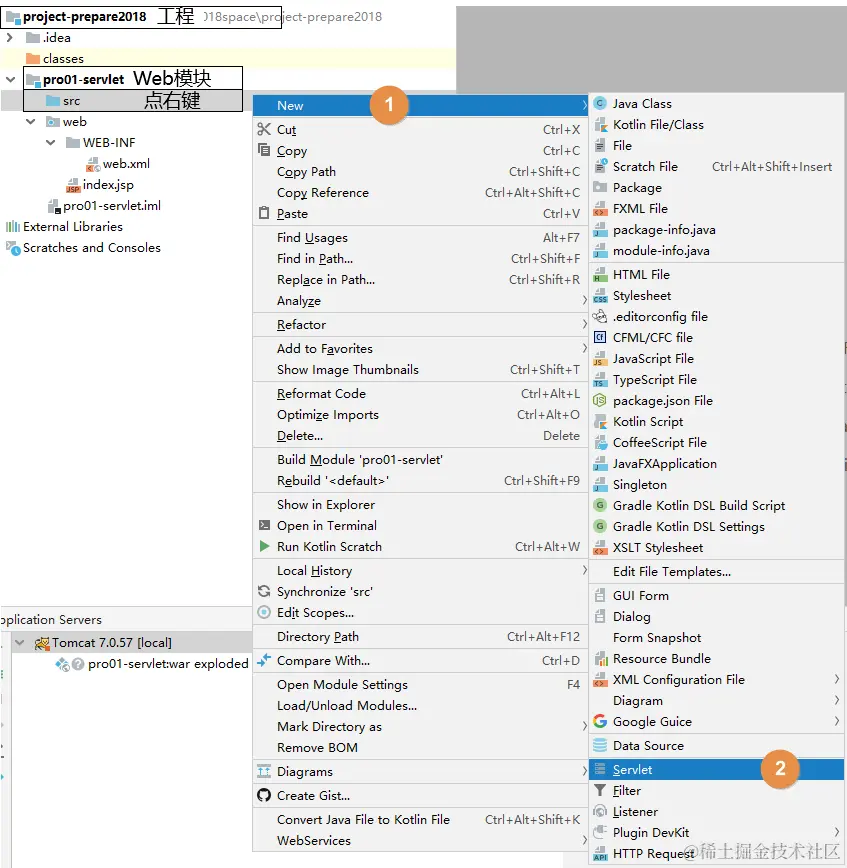Click the Stylesheet CSS icon
This screenshot has height=868, width=847.
[x=600, y=296]
